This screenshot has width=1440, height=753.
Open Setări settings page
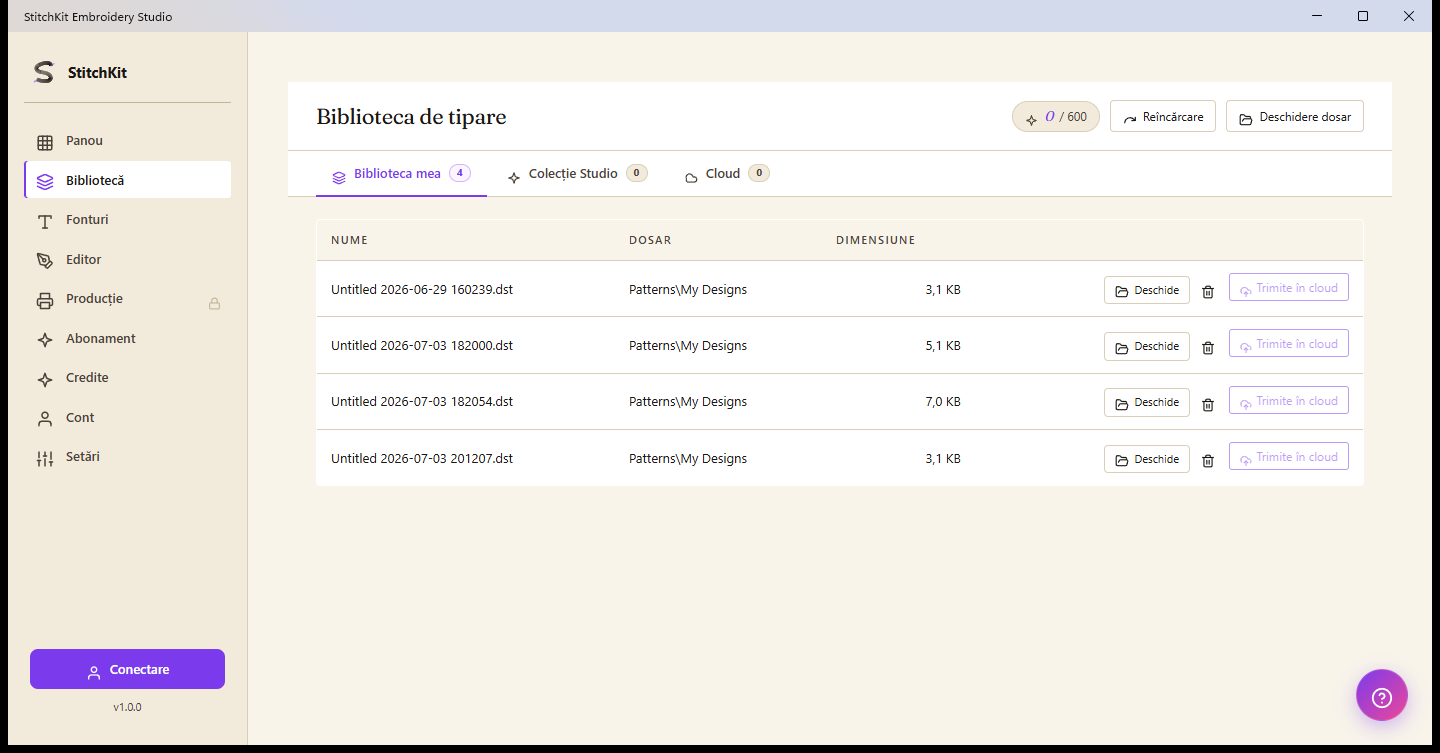click(127, 457)
